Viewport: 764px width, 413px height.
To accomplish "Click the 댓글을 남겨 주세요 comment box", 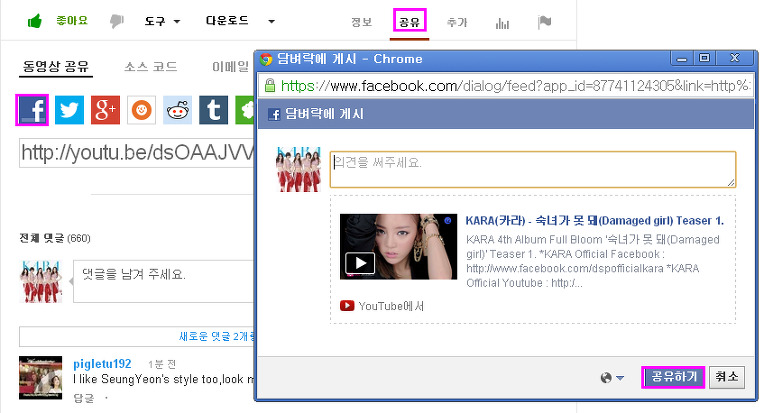I will point(163,281).
